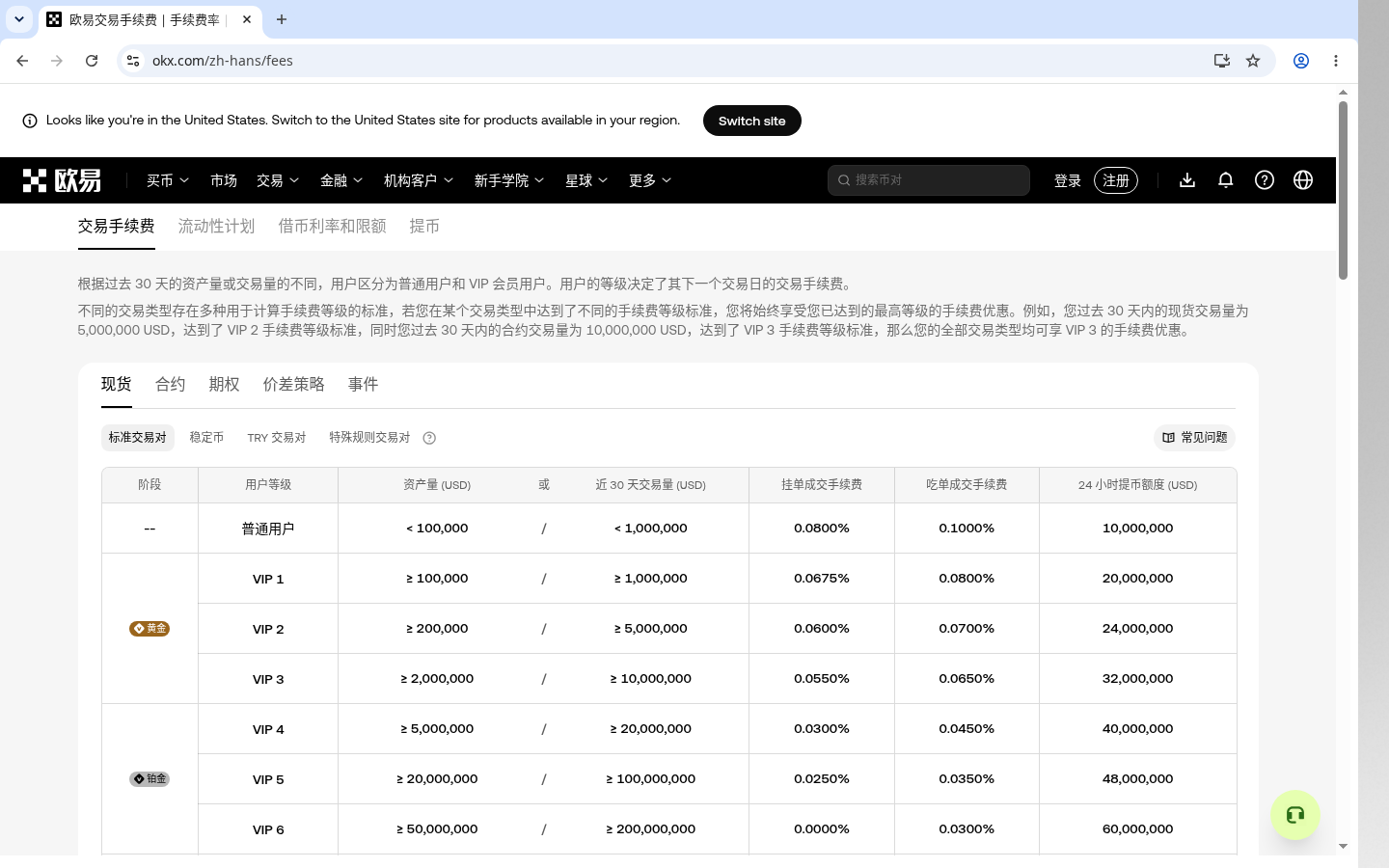Viewport: 1389px width, 868px height.
Task: Open the download app icon
Action: pyautogui.click(x=1187, y=180)
